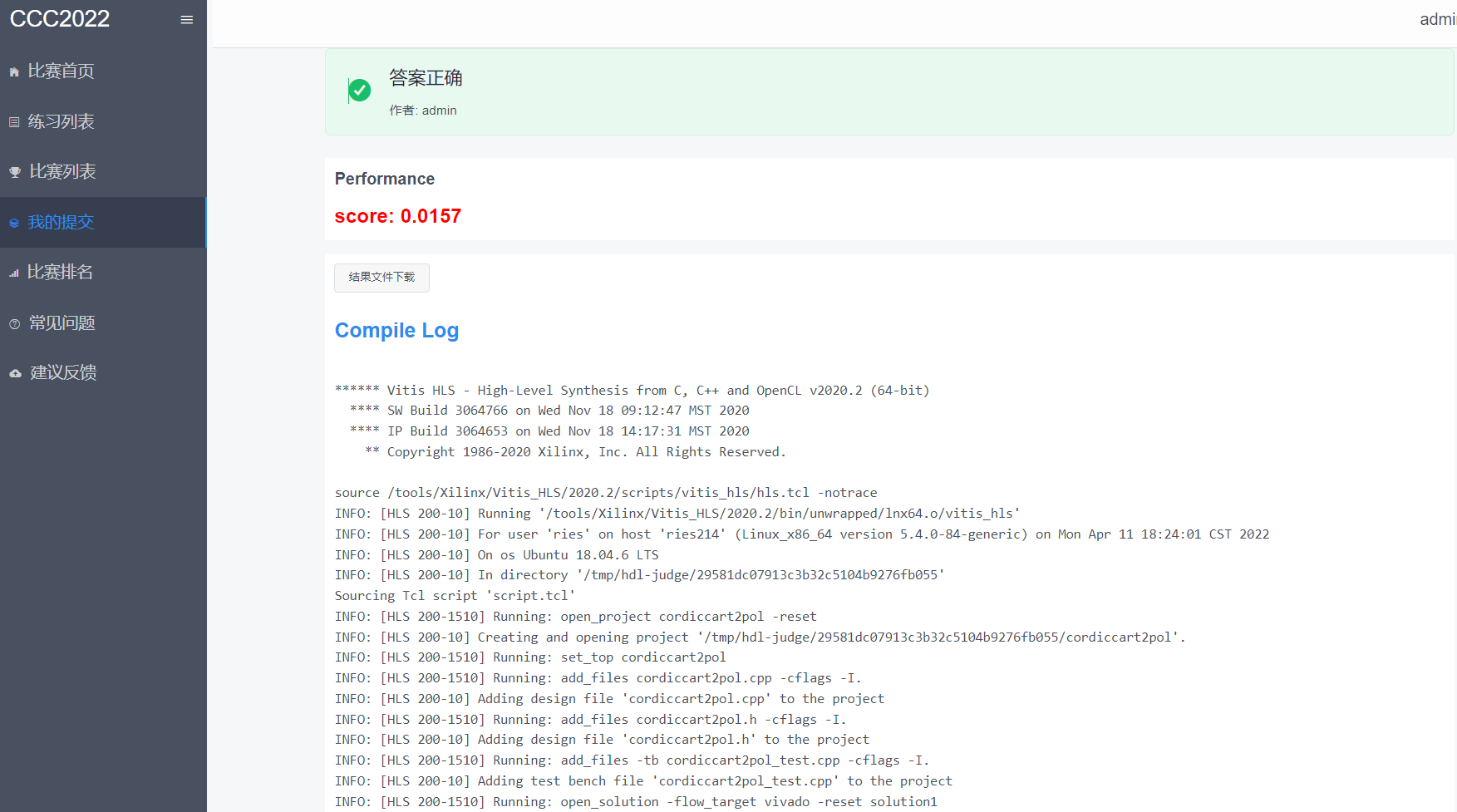The width and height of the screenshot is (1457, 812).
Task: Click the trophy icon beside 比赛列表
Action: [15, 172]
